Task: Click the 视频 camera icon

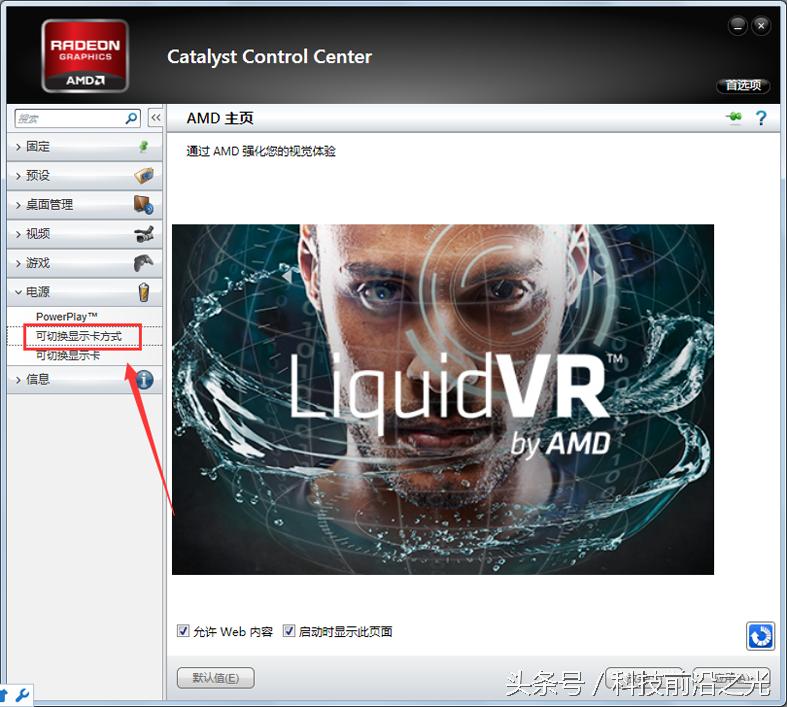Action: [x=144, y=233]
